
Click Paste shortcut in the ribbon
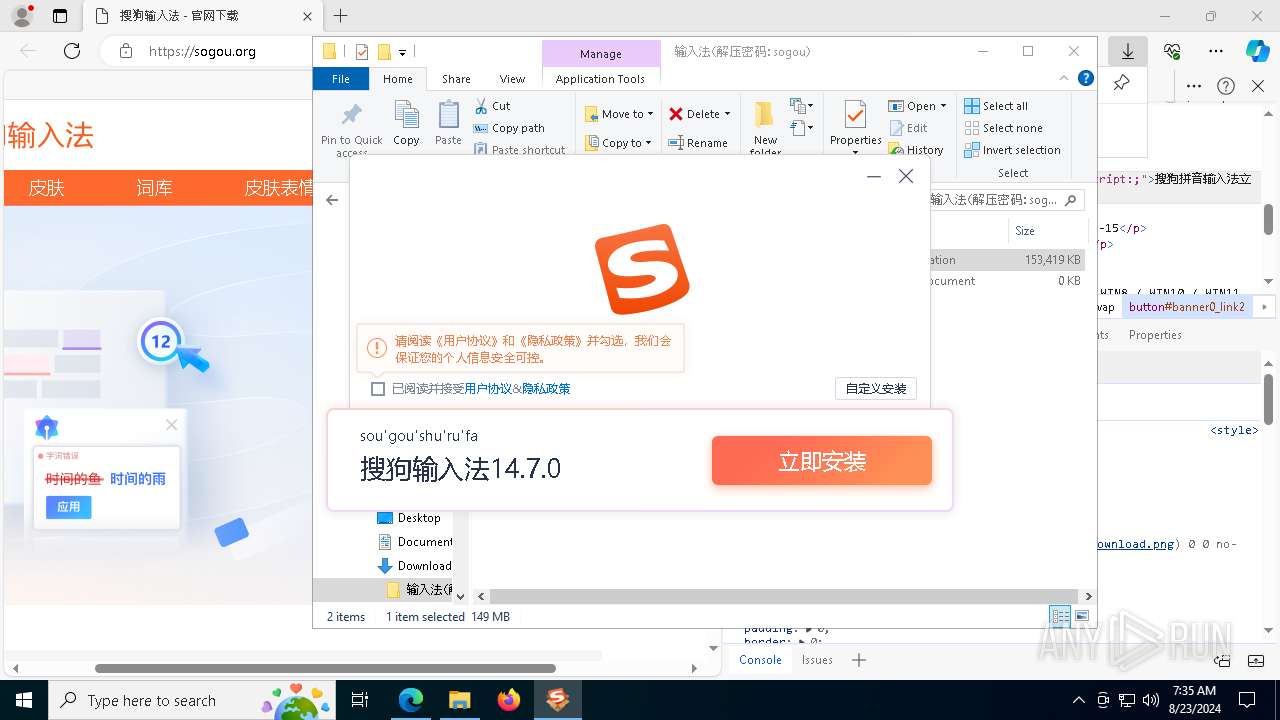[x=519, y=150]
